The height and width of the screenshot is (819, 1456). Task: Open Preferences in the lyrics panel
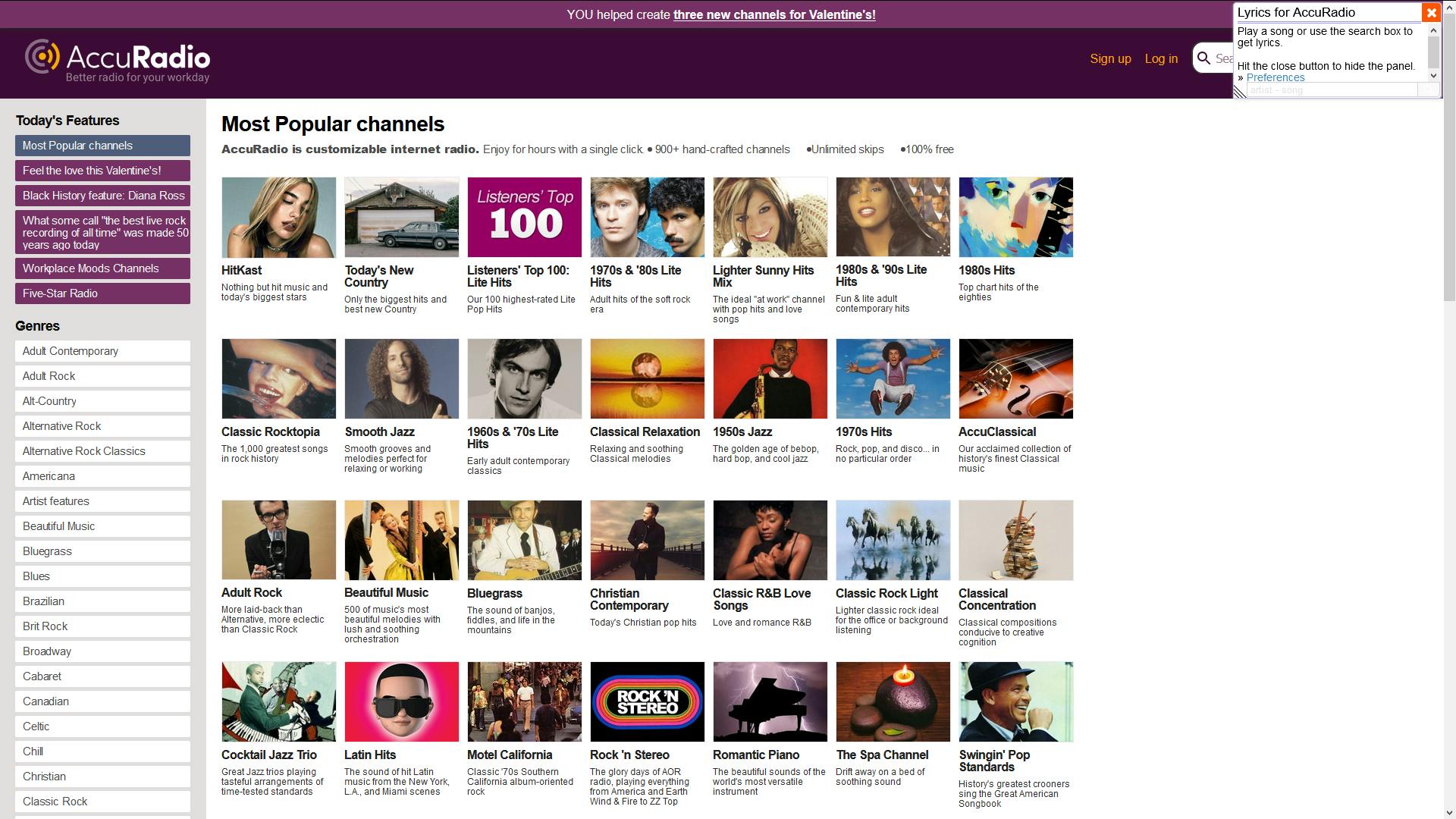1275,77
